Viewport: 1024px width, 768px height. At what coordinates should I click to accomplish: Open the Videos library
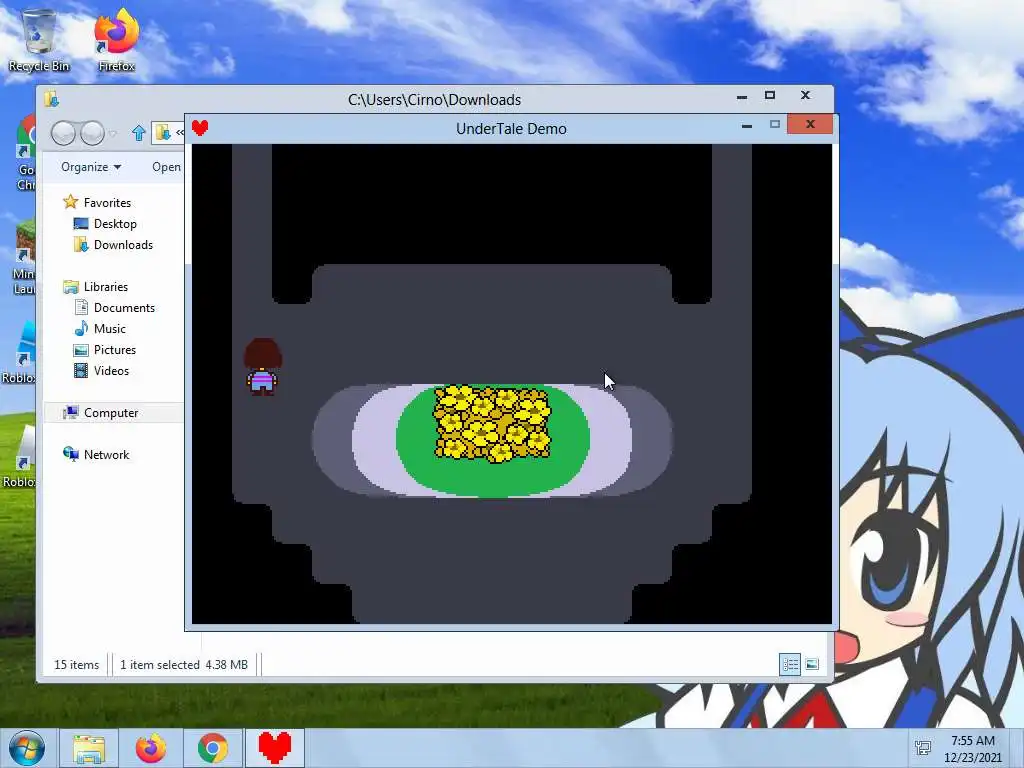[x=111, y=371]
